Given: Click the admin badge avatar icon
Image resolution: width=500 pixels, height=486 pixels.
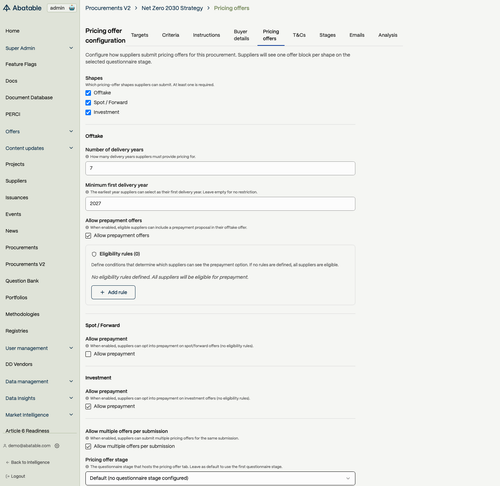Looking at the screenshot, I should coord(72,8).
